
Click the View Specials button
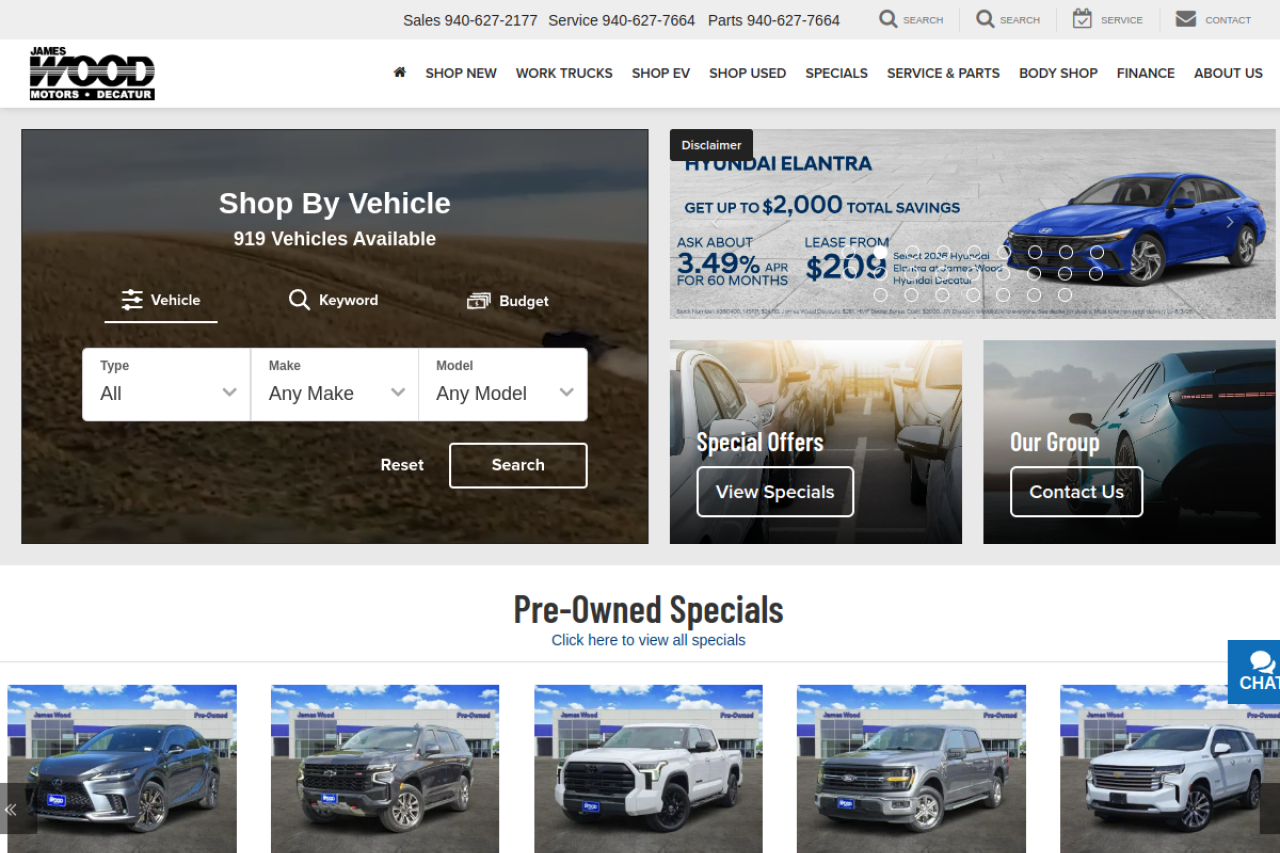pyautogui.click(x=775, y=492)
